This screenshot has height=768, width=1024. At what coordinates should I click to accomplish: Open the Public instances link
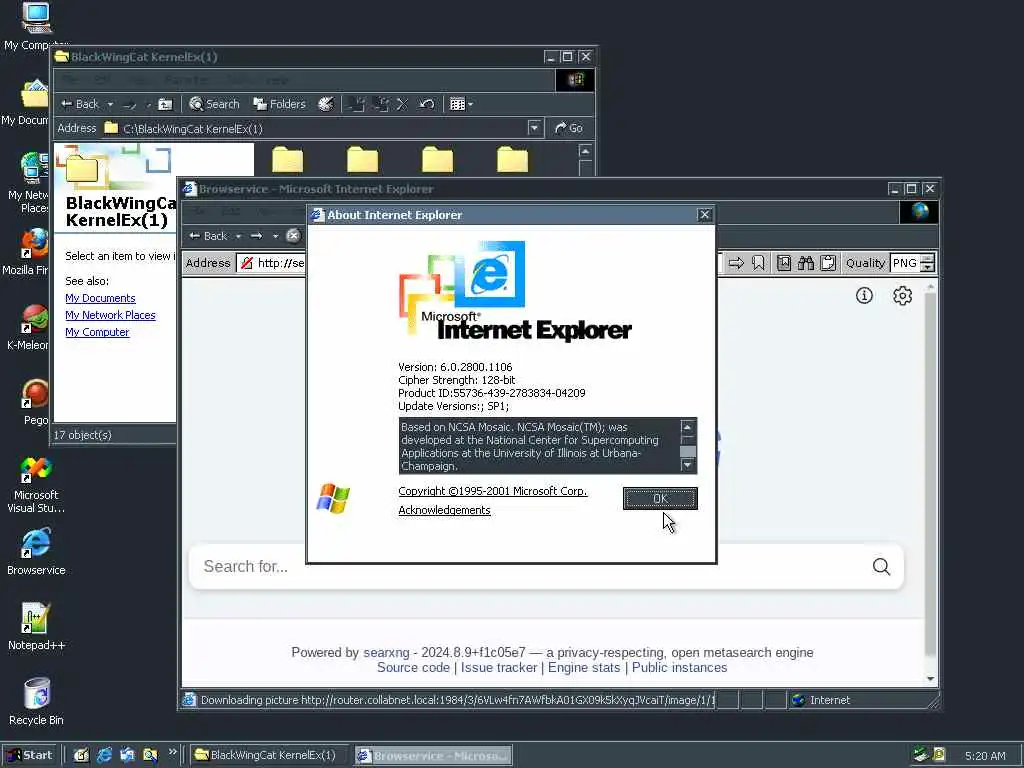679,667
